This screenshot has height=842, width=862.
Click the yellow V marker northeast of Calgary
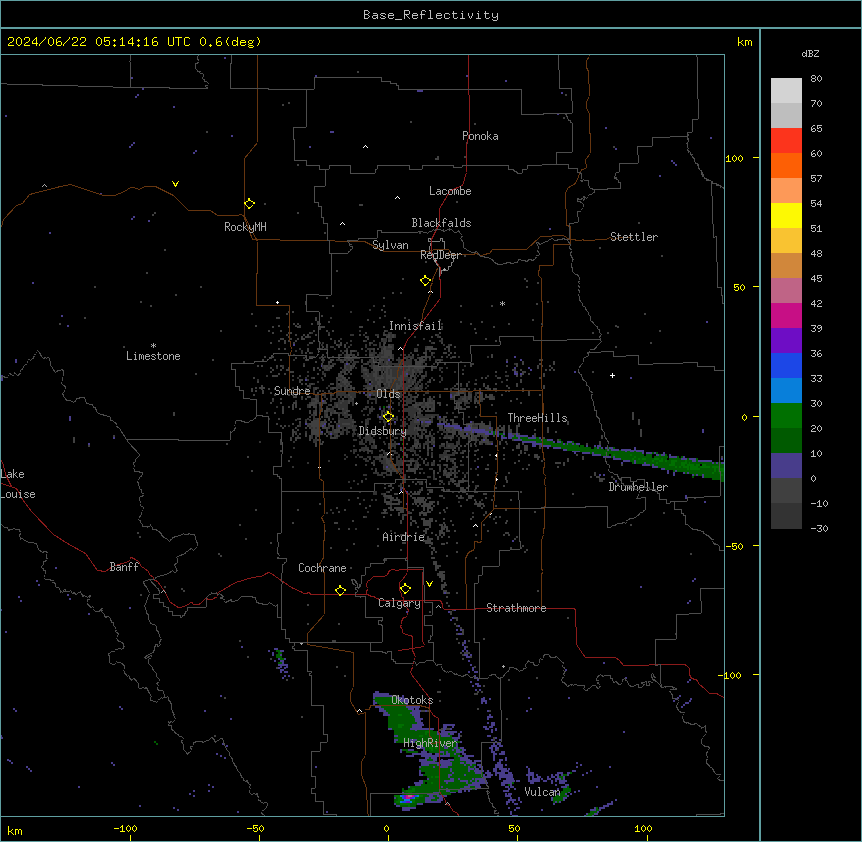click(x=429, y=584)
